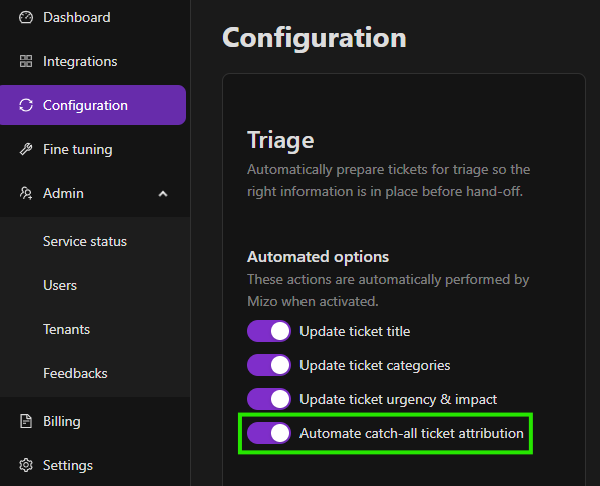
Task: Select the Integrations menu label
Action: (80, 61)
